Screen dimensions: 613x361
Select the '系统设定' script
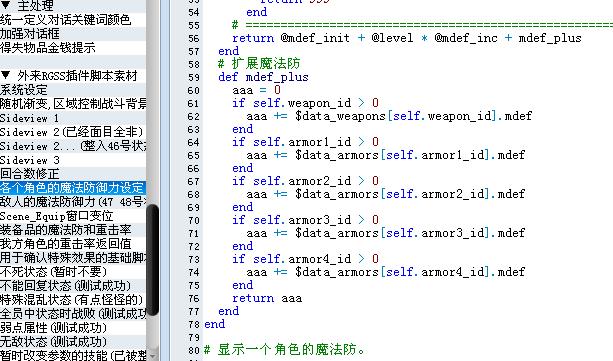click(73, 90)
